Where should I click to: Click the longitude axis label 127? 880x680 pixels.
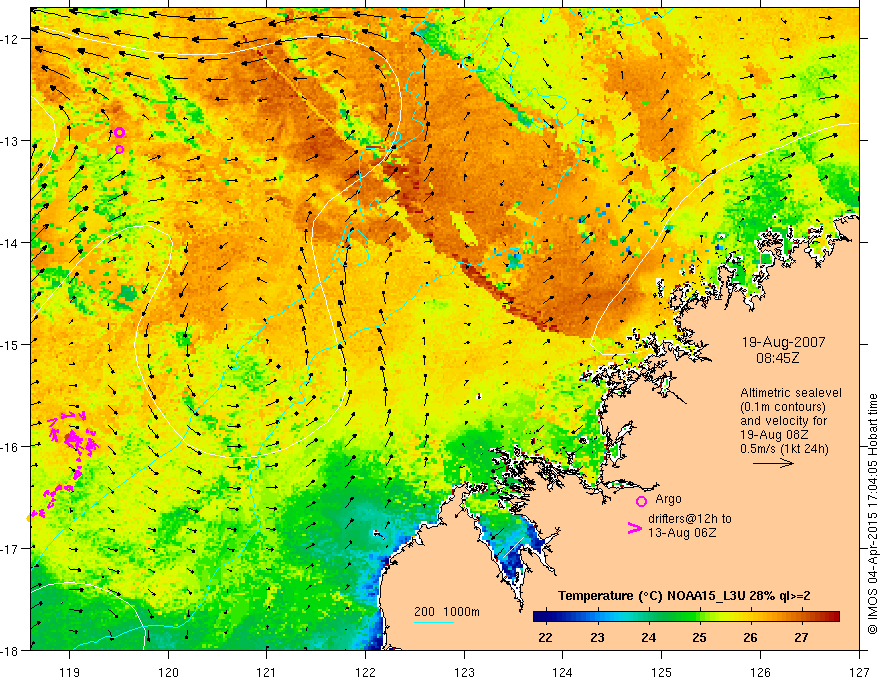pyautogui.click(x=859, y=672)
